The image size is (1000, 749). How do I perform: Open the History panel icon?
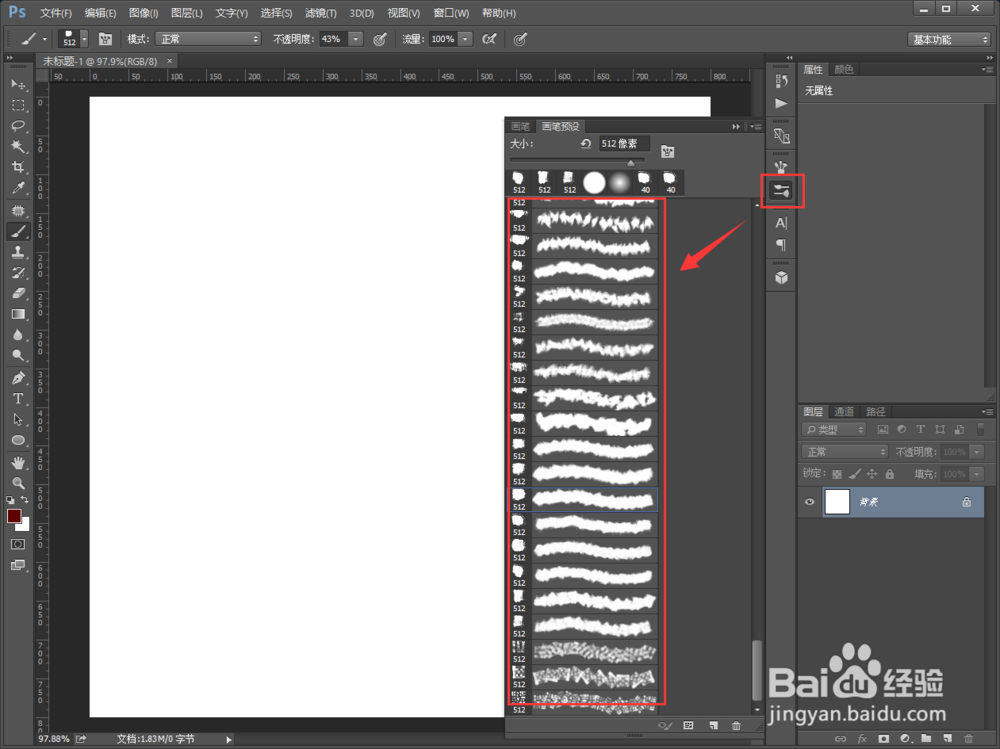click(781, 81)
